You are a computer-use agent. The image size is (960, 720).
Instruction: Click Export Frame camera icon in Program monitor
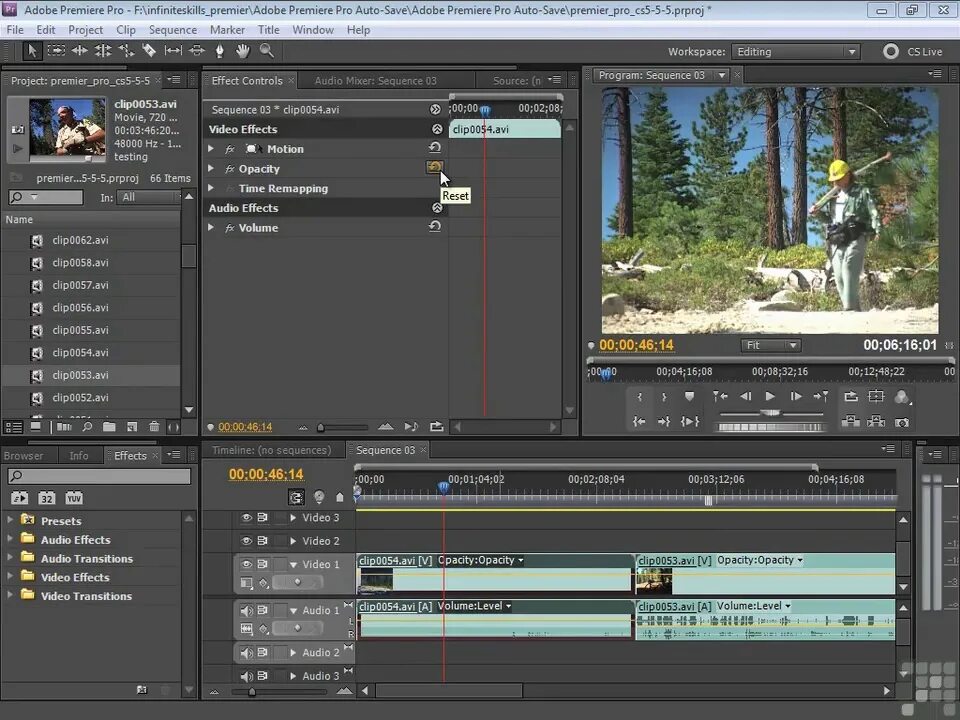[x=902, y=422]
